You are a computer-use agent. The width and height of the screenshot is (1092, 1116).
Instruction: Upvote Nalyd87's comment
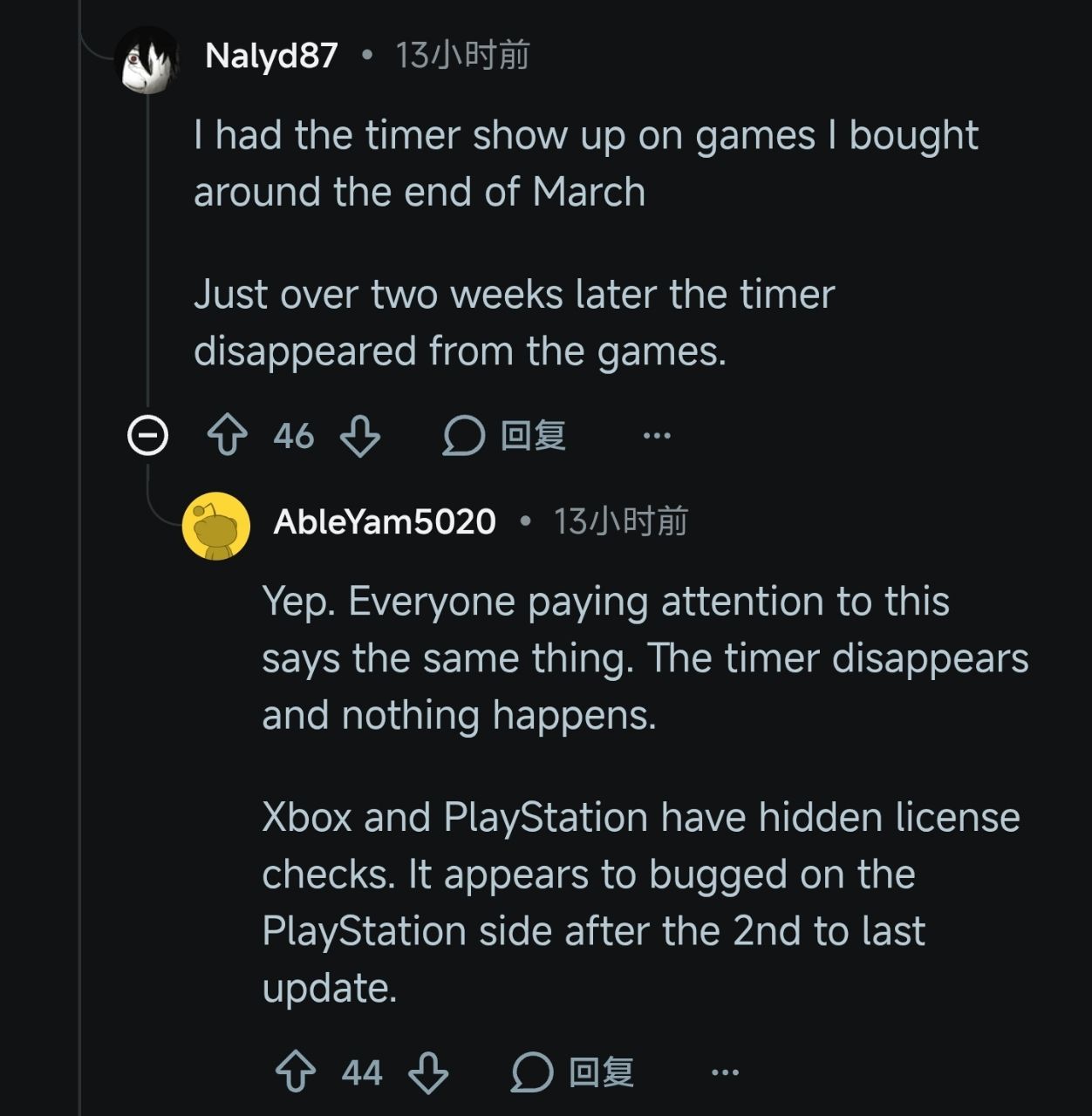pos(228,435)
